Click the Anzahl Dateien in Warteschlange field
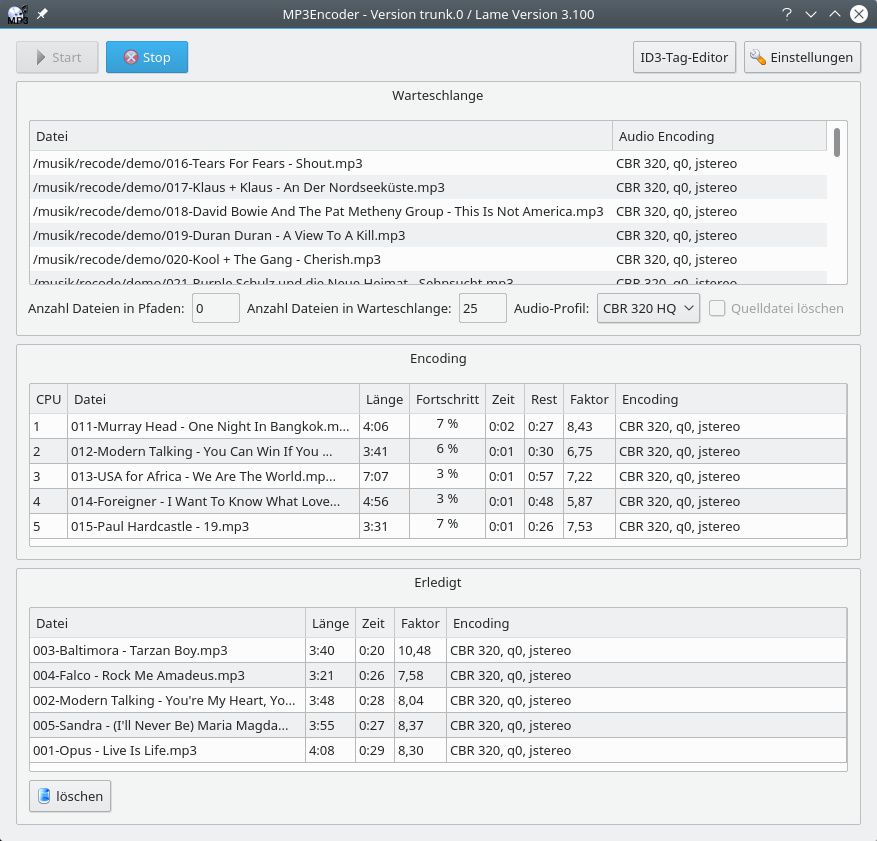The height and width of the screenshot is (841, 877). [483, 308]
